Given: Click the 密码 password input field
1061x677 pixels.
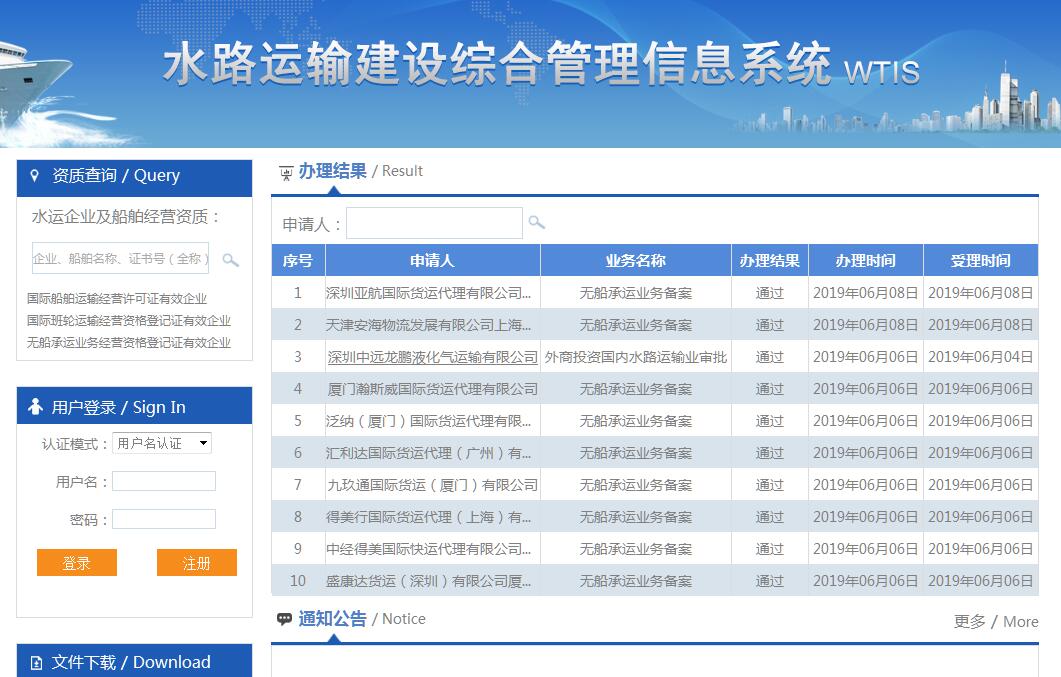Looking at the screenshot, I should (164, 519).
